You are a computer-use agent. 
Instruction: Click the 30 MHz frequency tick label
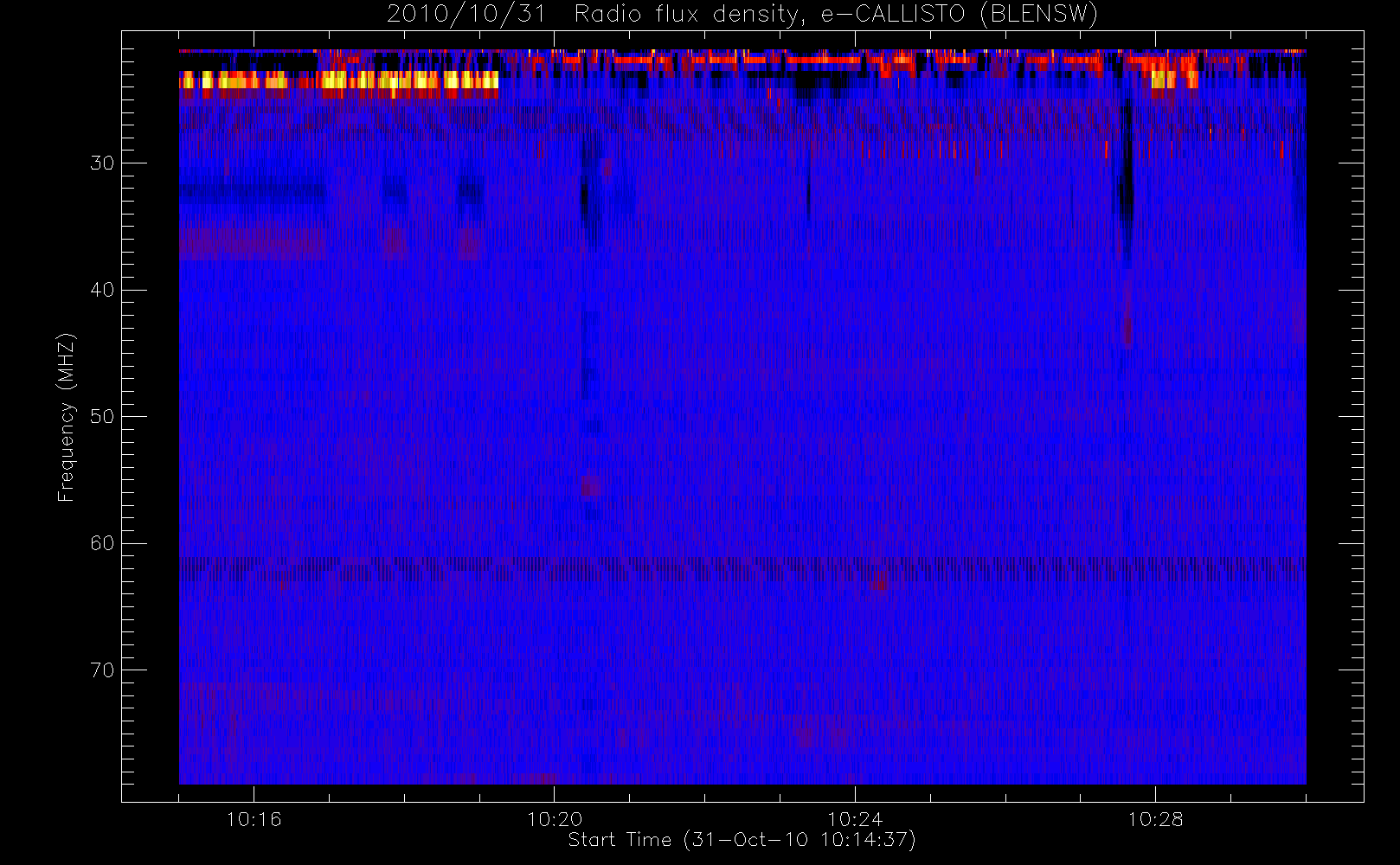click(101, 163)
